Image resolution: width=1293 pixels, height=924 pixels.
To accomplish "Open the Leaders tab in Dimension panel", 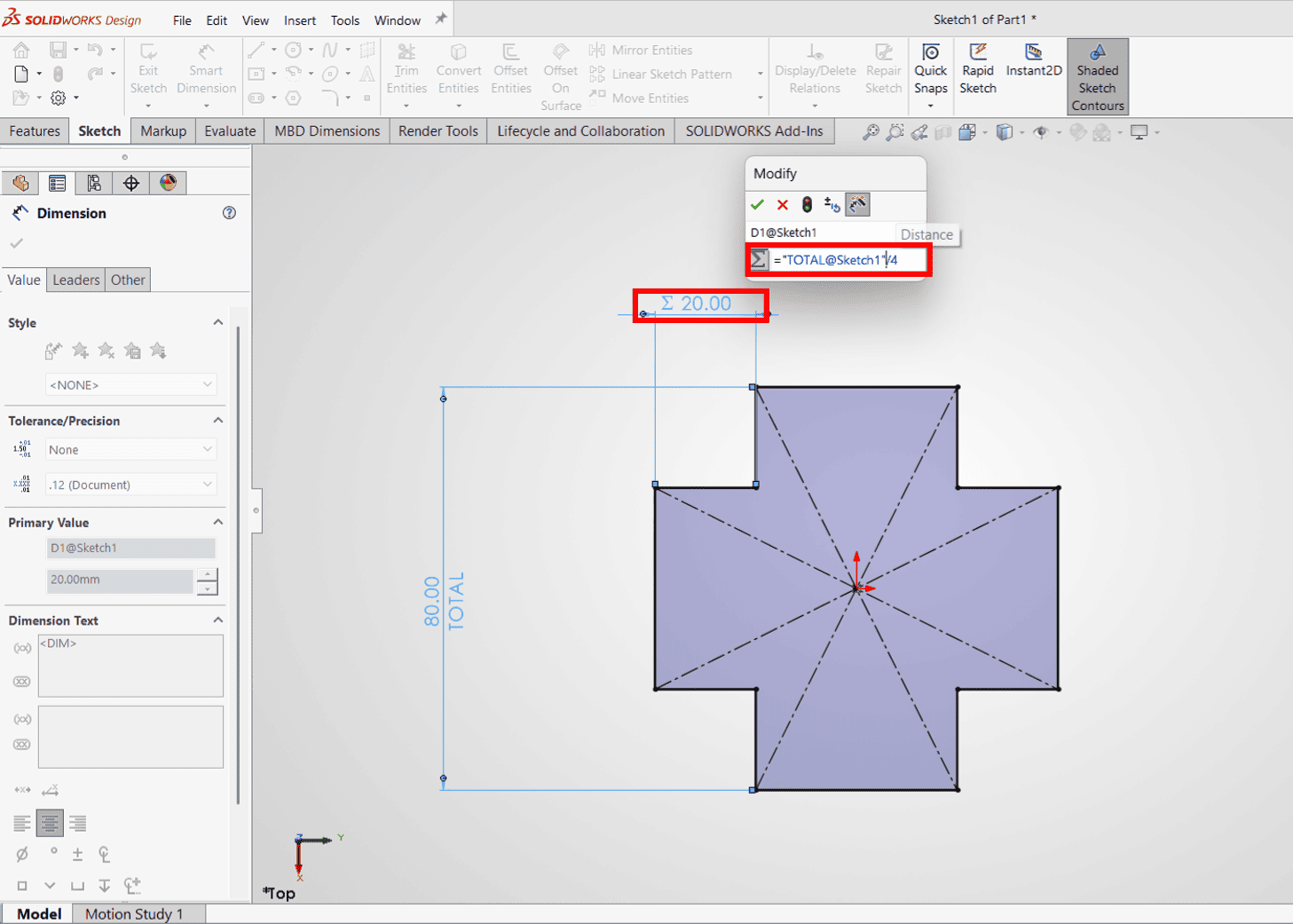I will pyautogui.click(x=75, y=280).
